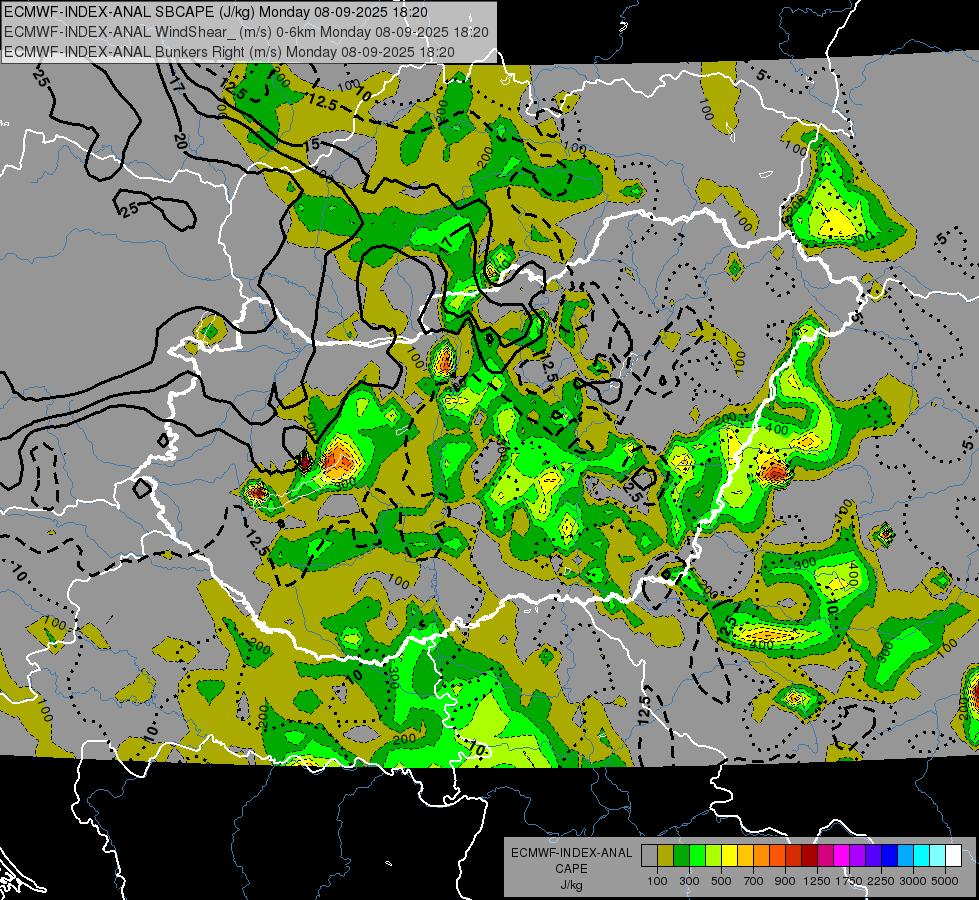Screen dimensions: 979x900
Task: Click the 100 label under the legend
Action: click(x=657, y=881)
